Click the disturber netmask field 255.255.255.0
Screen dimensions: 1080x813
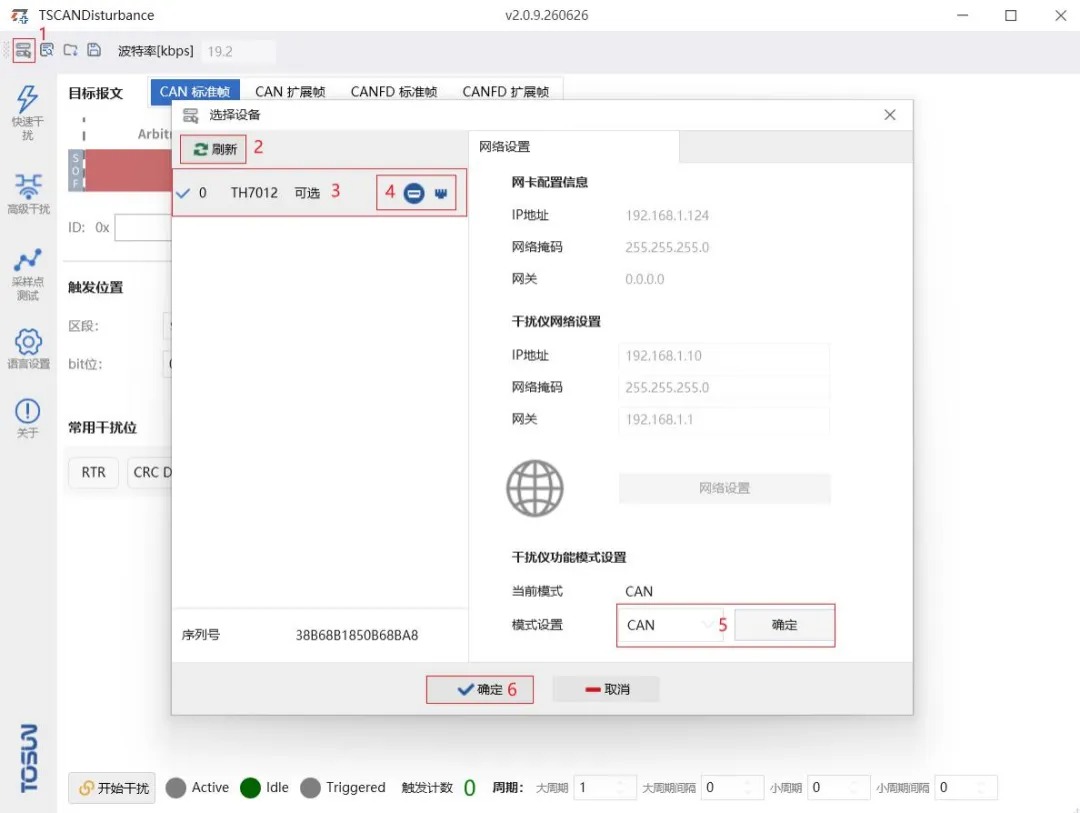click(x=724, y=387)
